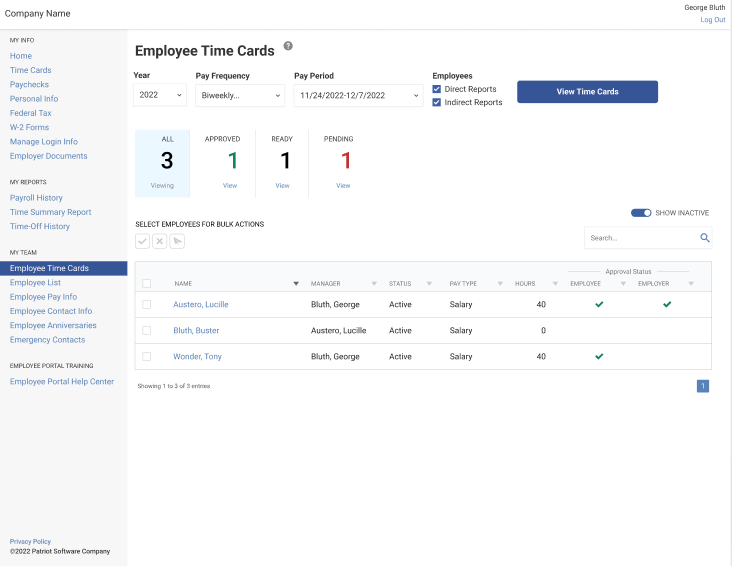Click page 1 pagination button
Screen dimensions: 732x566
point(703,386)
